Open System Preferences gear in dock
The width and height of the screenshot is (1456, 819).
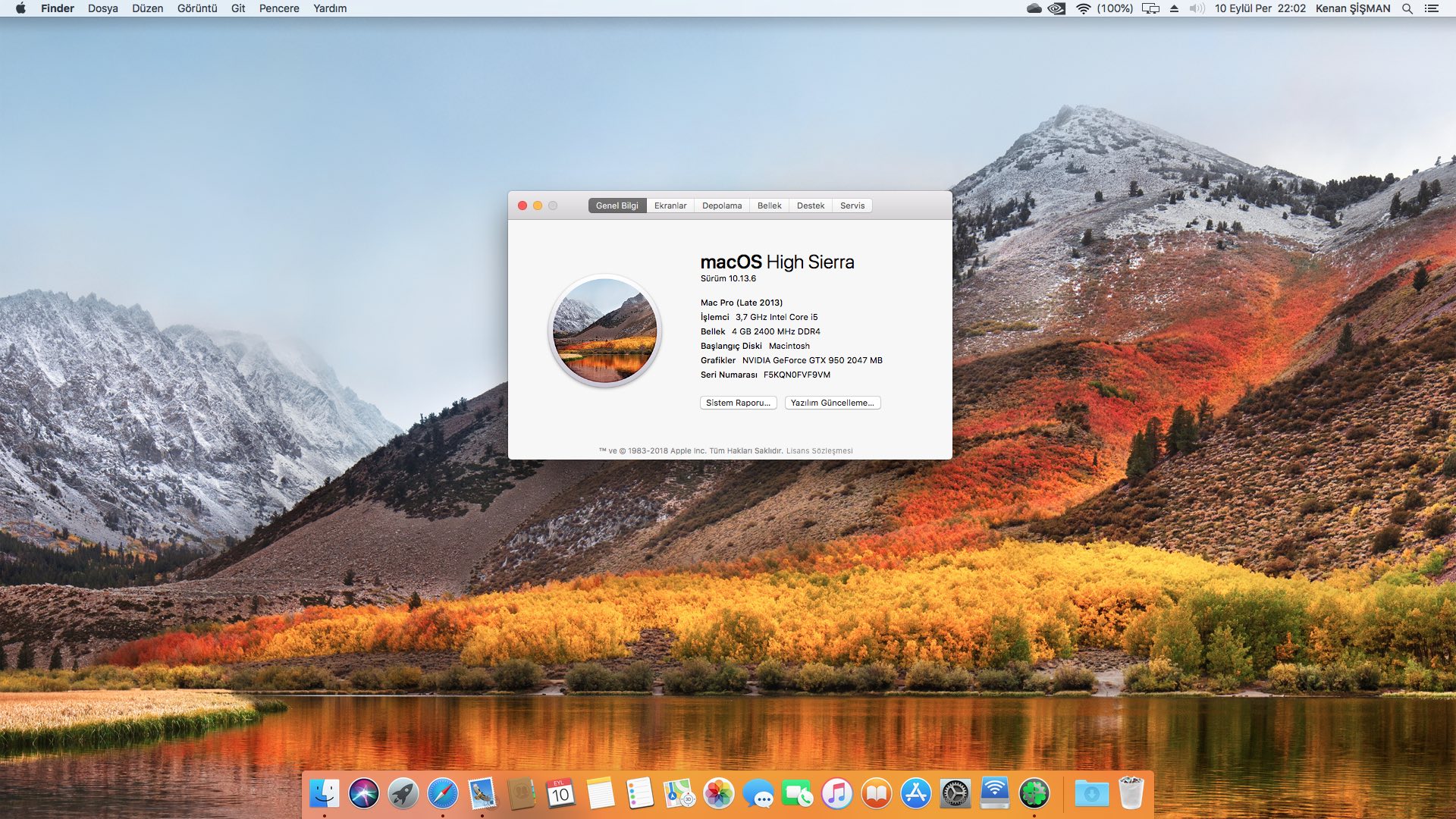tap(955, 794)
